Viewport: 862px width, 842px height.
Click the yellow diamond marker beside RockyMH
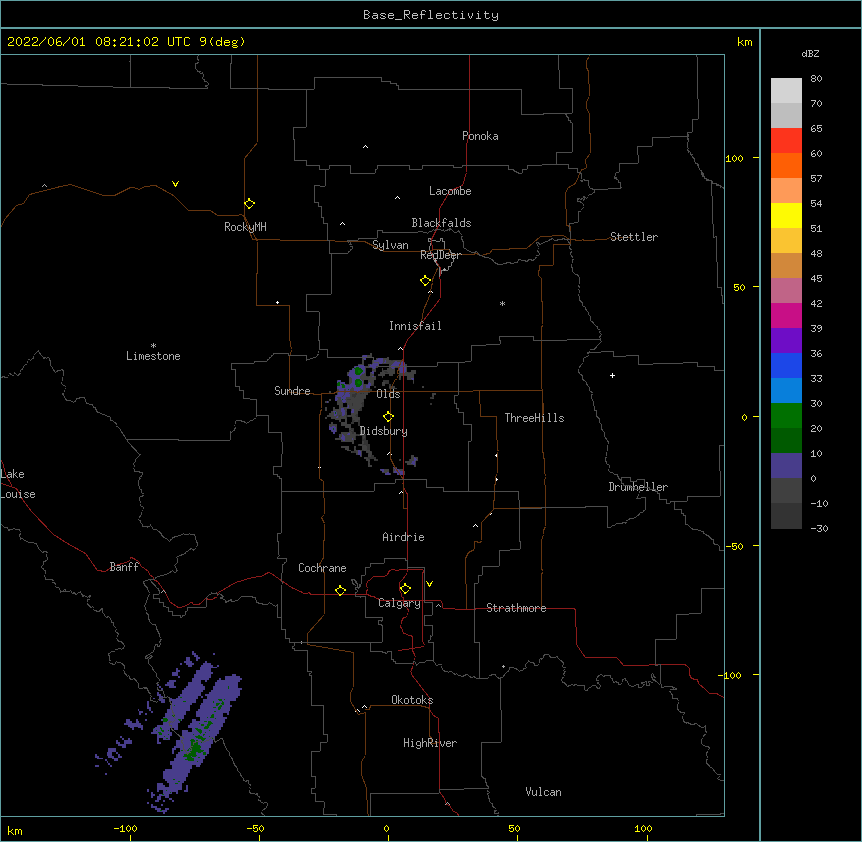(249, 204)
